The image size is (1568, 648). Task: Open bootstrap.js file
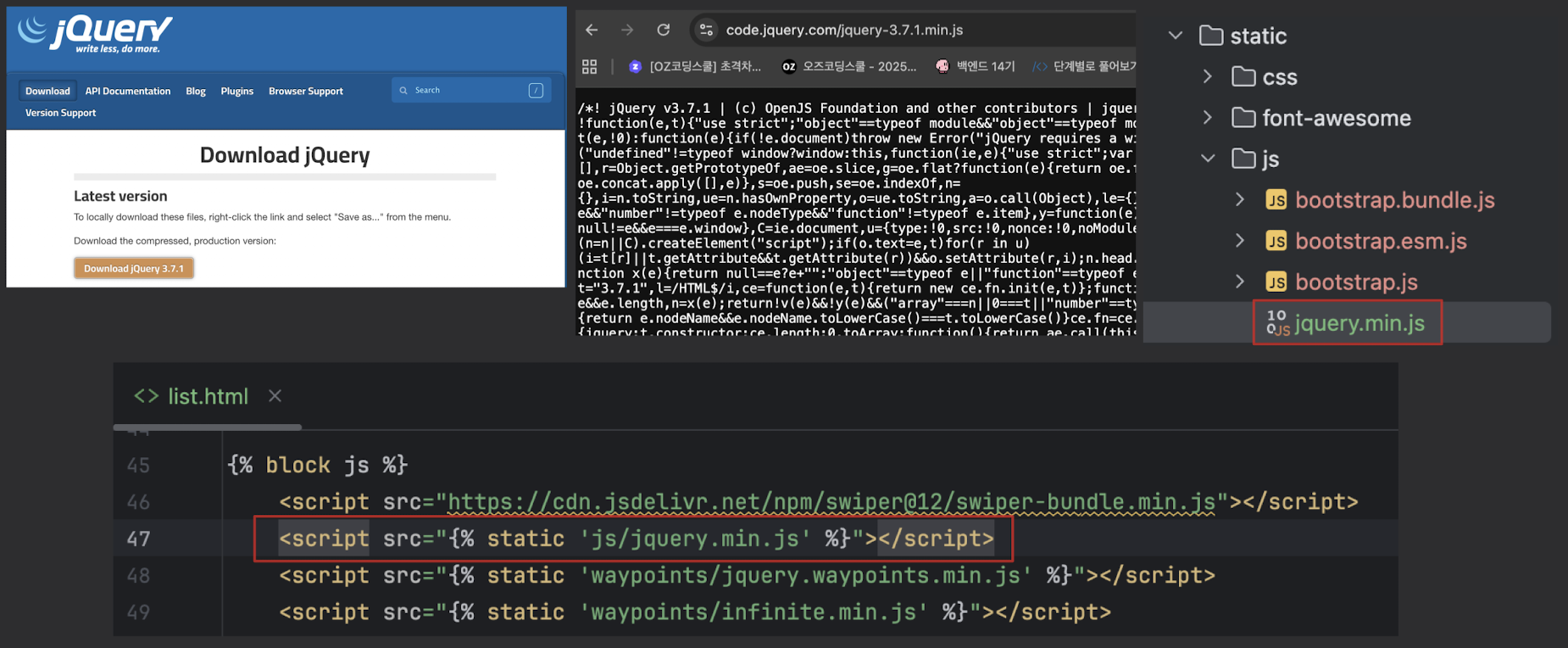(x=1356, y=282)
